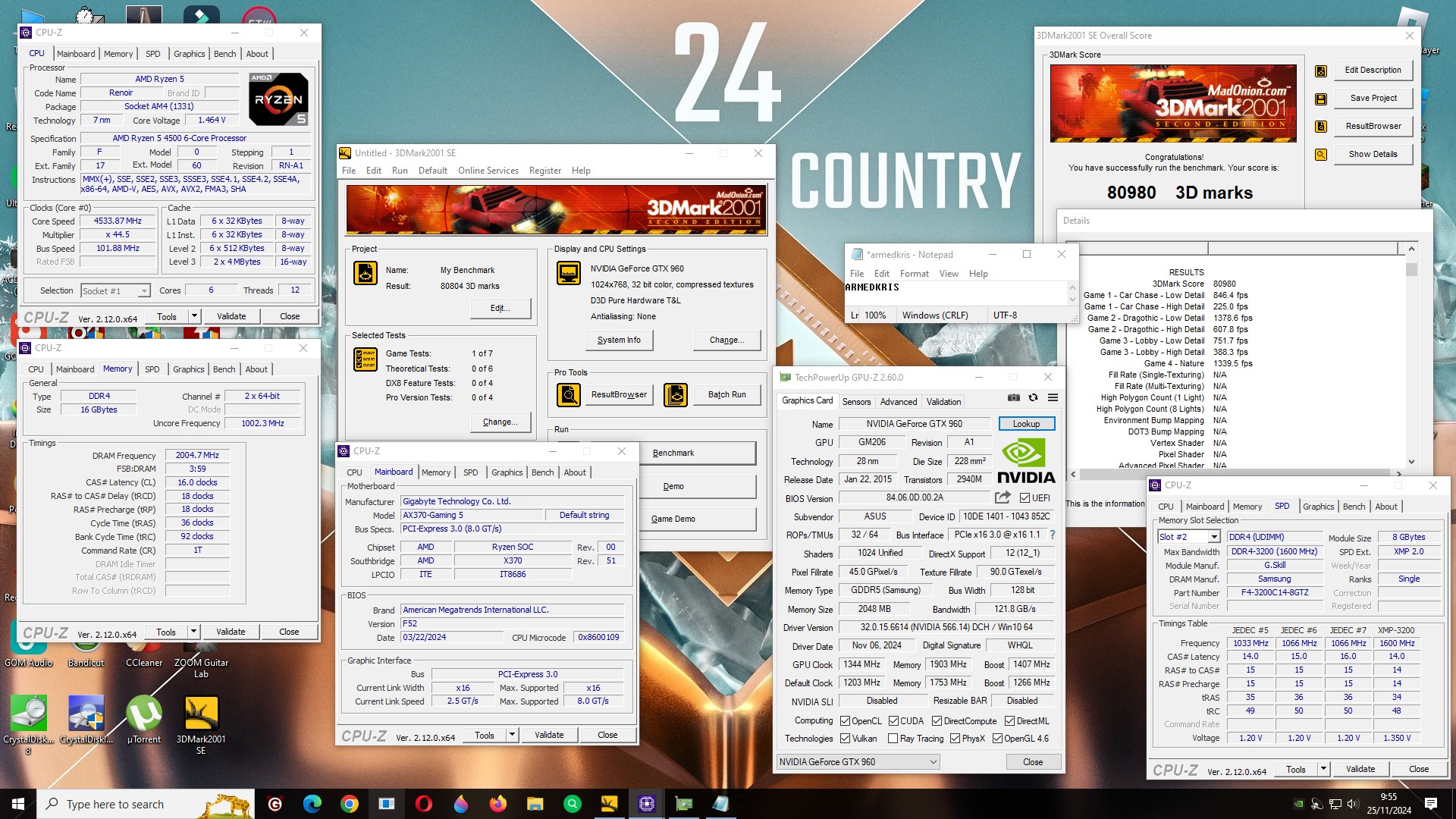Open the Format menu in Notepad
1456x819 pixels.
pos(914,274)
